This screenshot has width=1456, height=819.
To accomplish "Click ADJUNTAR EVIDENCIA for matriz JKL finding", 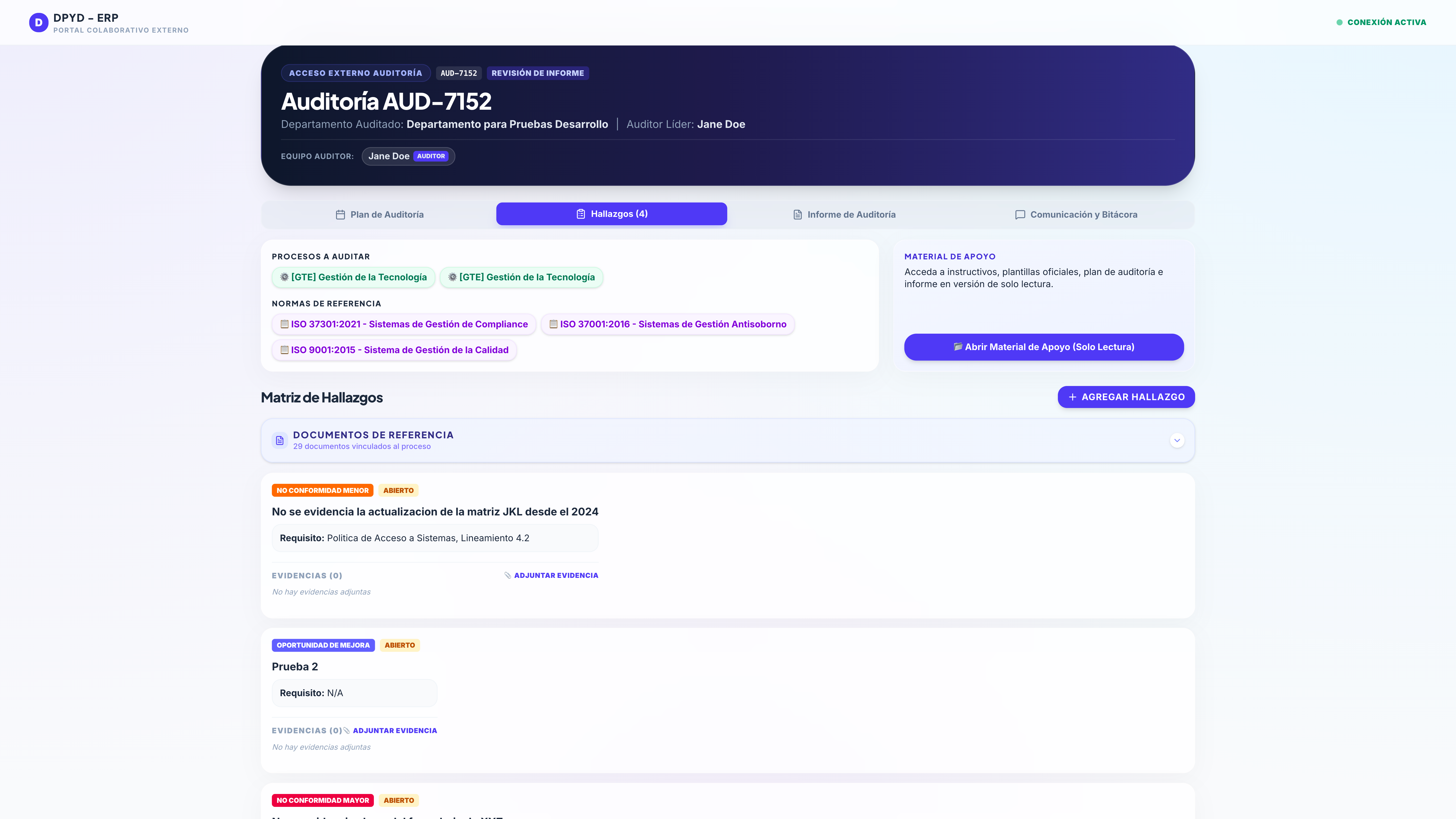I will tap(551, 575).
